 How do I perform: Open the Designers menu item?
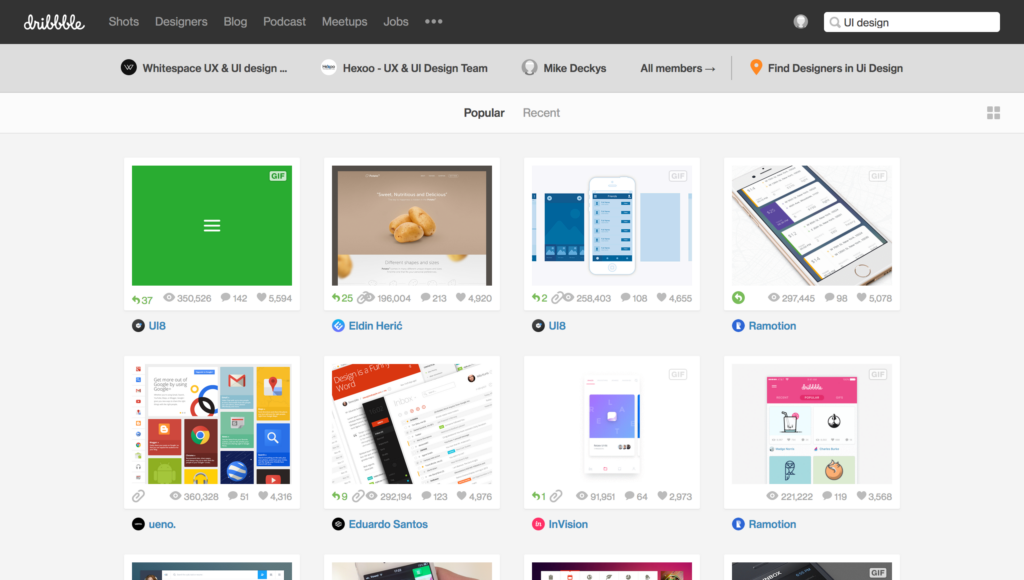[181, 22]
